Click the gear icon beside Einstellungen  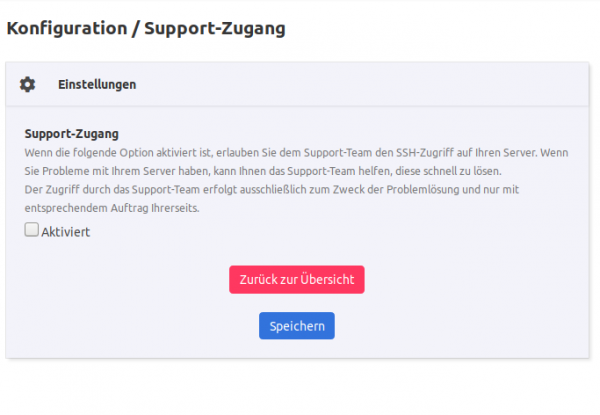point(28,85)
